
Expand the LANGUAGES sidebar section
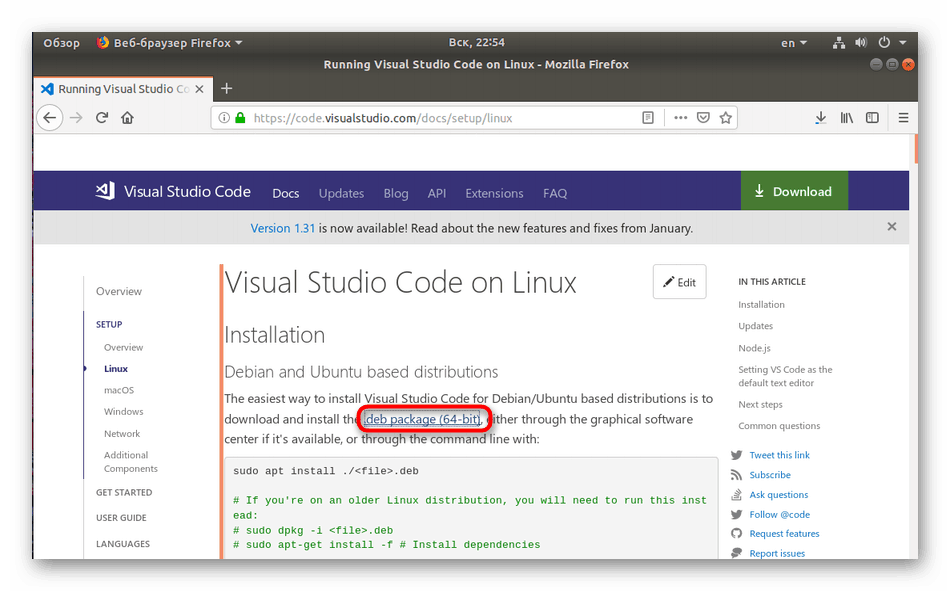click(x=122, y=544)
